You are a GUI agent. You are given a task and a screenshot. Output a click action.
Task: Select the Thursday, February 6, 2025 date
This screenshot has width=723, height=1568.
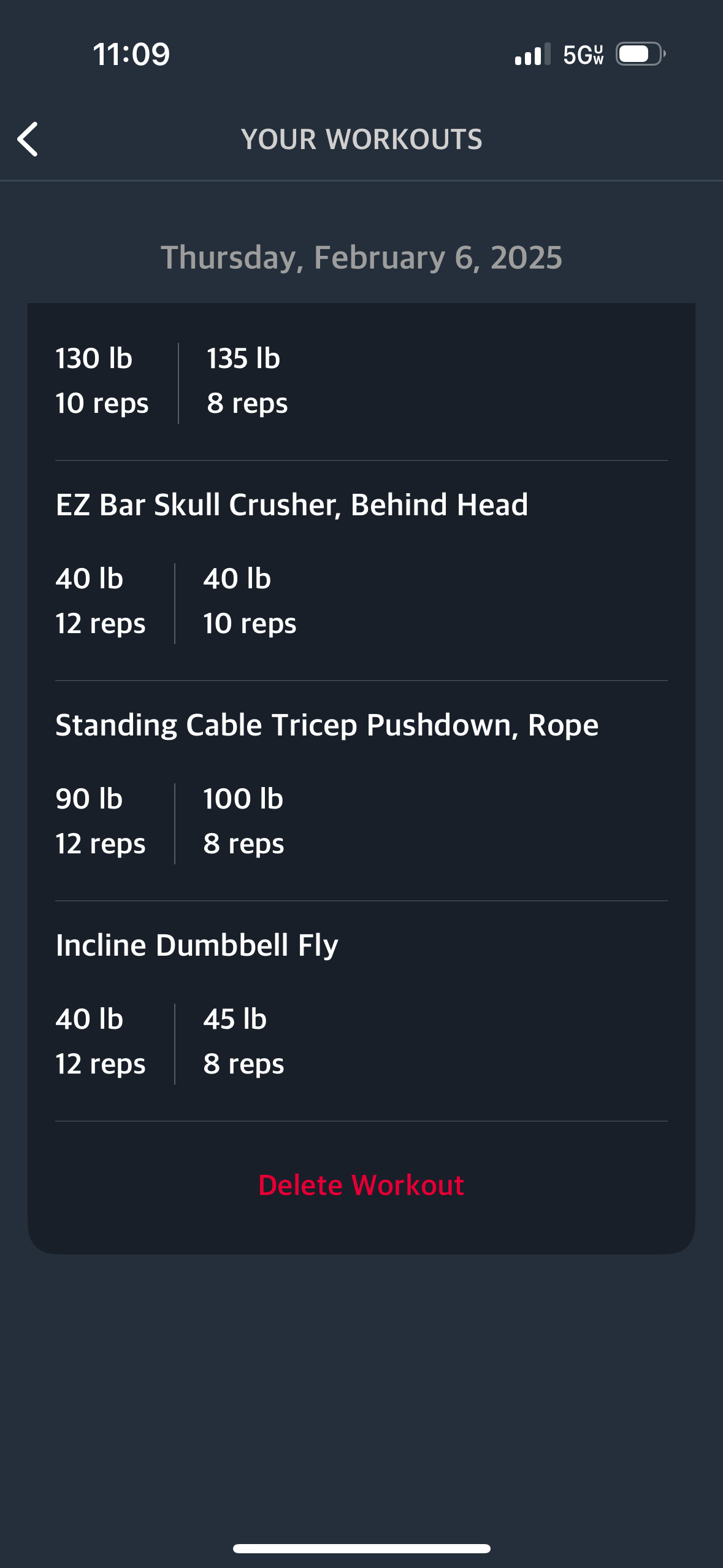click(x=361, y=257)
